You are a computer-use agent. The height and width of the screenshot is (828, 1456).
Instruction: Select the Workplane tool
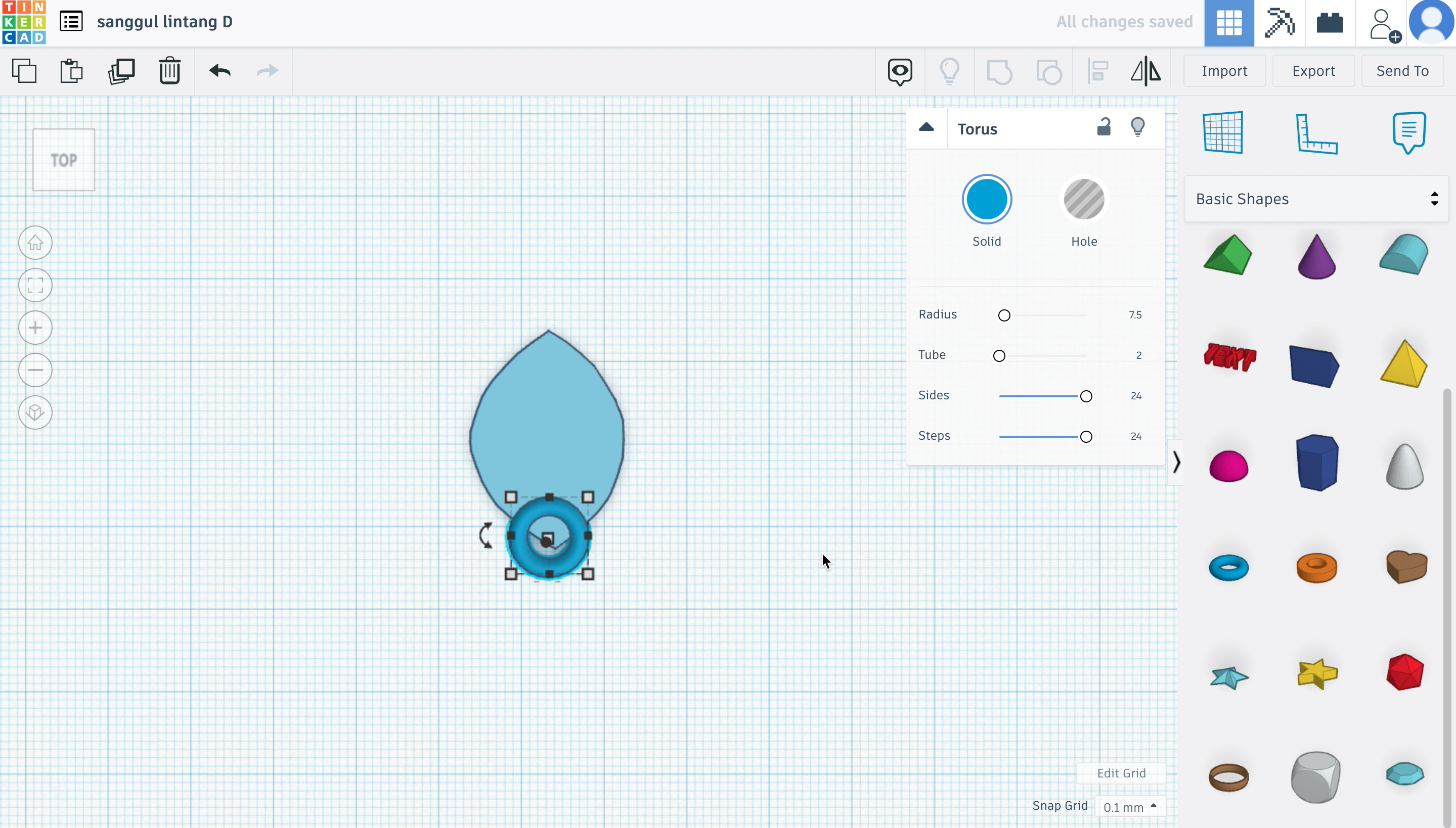tap(1223, 132)
